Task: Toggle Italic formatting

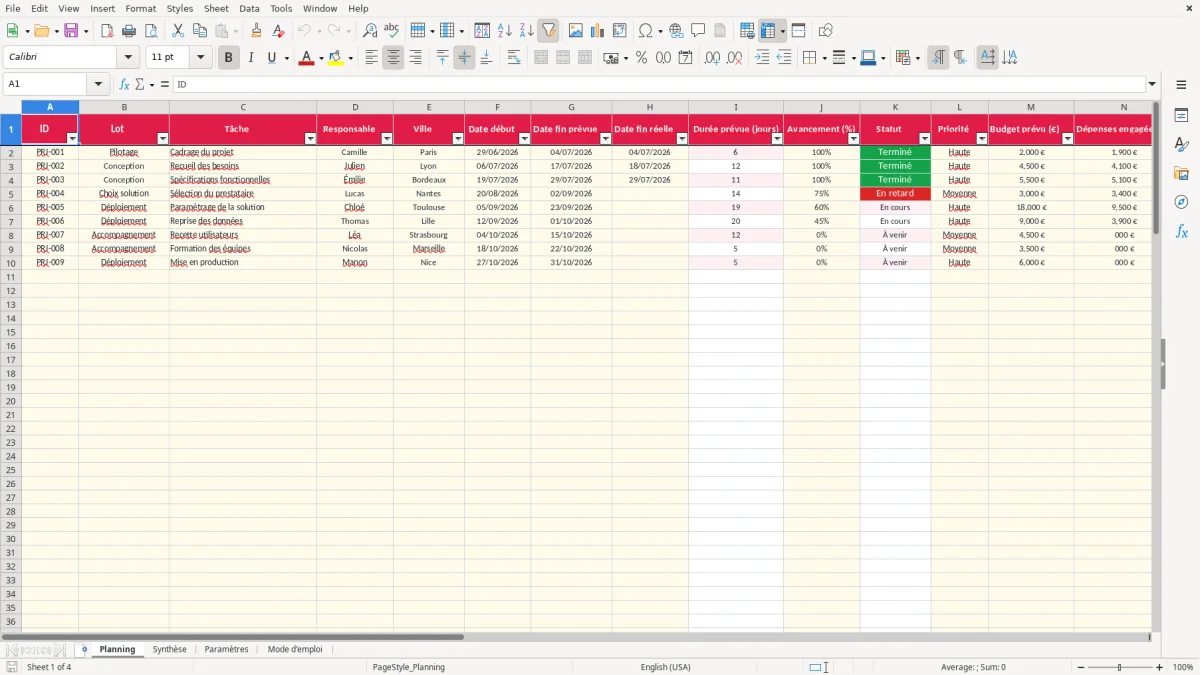Action: [250, 58]
